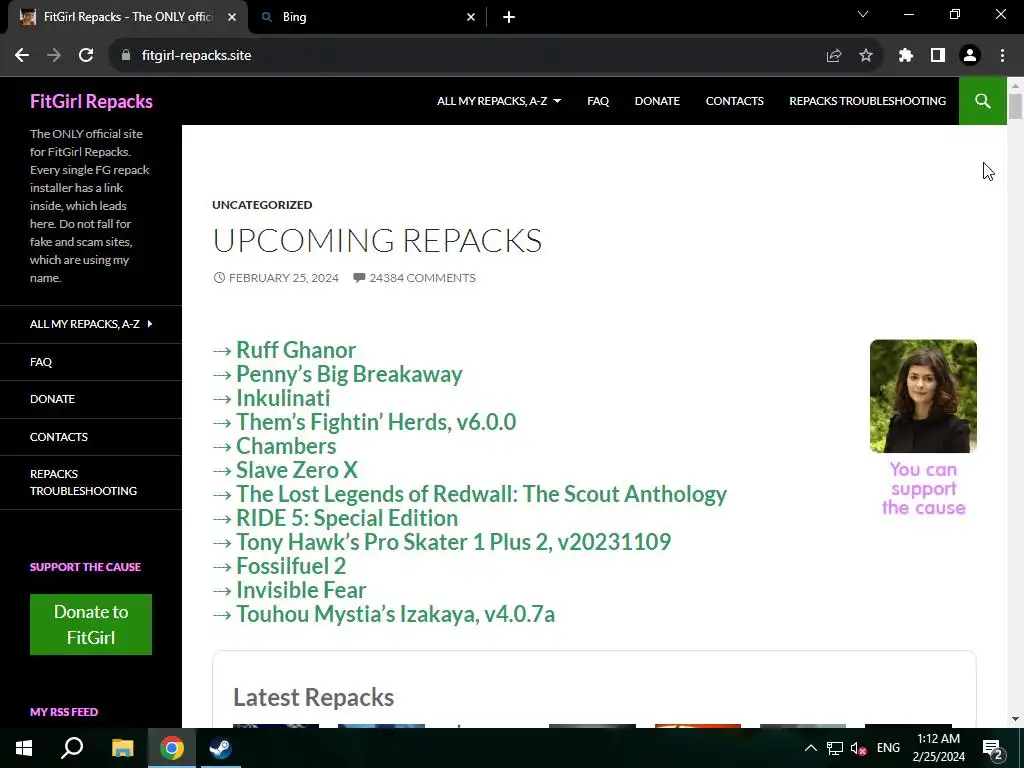Open CONTACTS in the left sidebar
Viewport: 1024px width, 768px height.
click(59, 437)
